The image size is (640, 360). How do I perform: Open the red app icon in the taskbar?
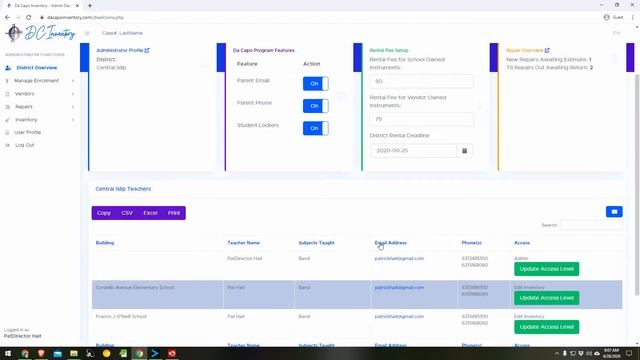coord(172,353)
